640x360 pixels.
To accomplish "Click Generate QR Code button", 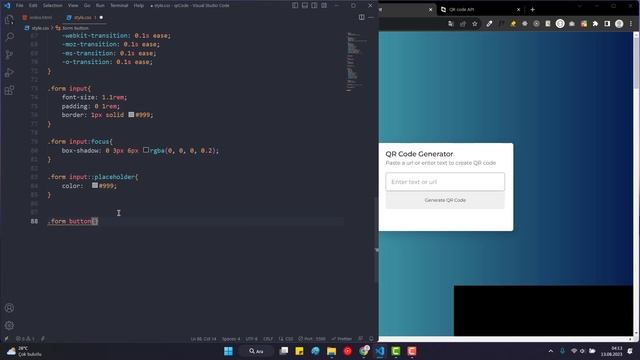I will (x=445, y=200).
